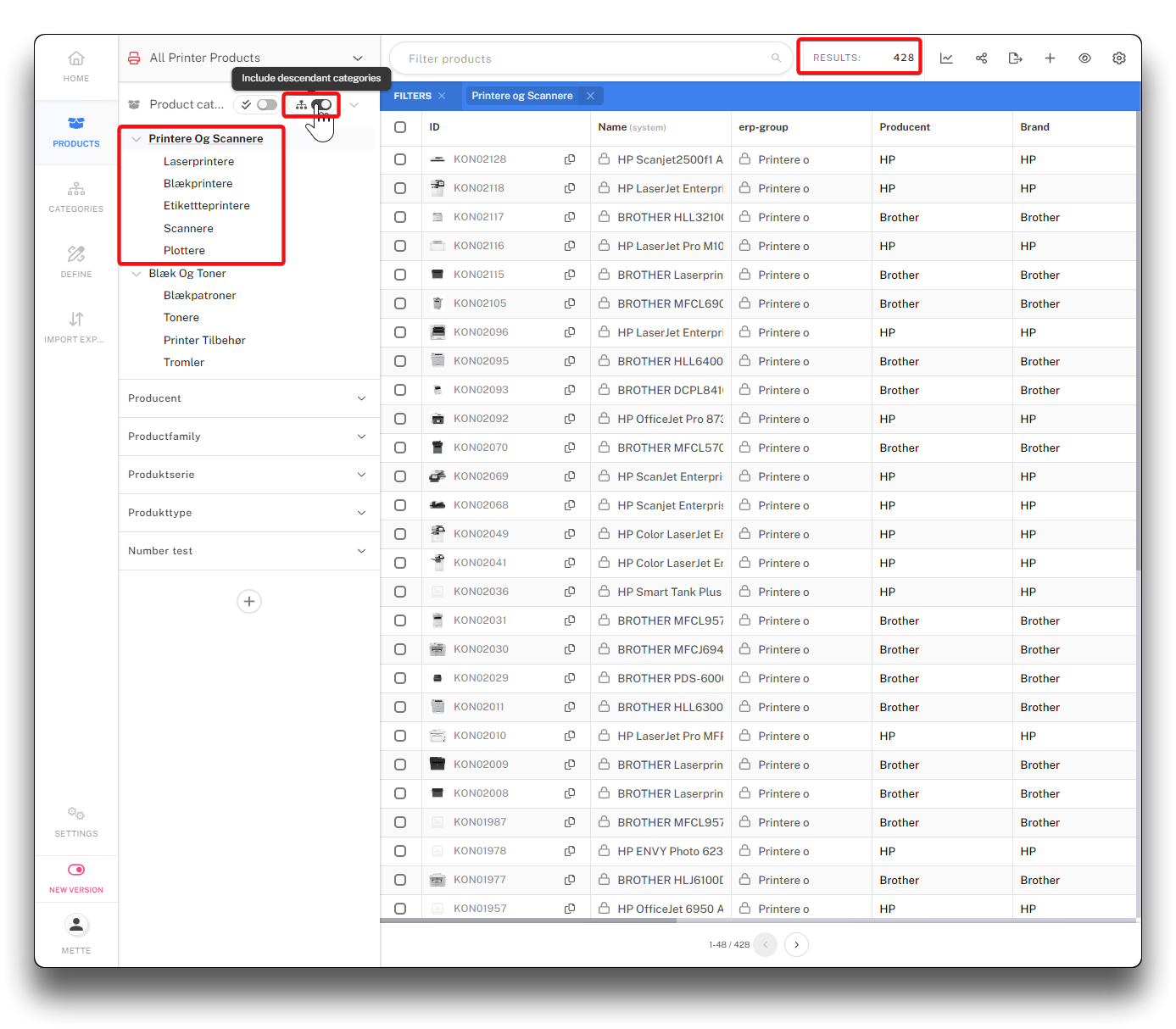Collapse the Blæk Og Toner tree node
This screenshot has width=1176, height=1029.
[x=136, y=274]
